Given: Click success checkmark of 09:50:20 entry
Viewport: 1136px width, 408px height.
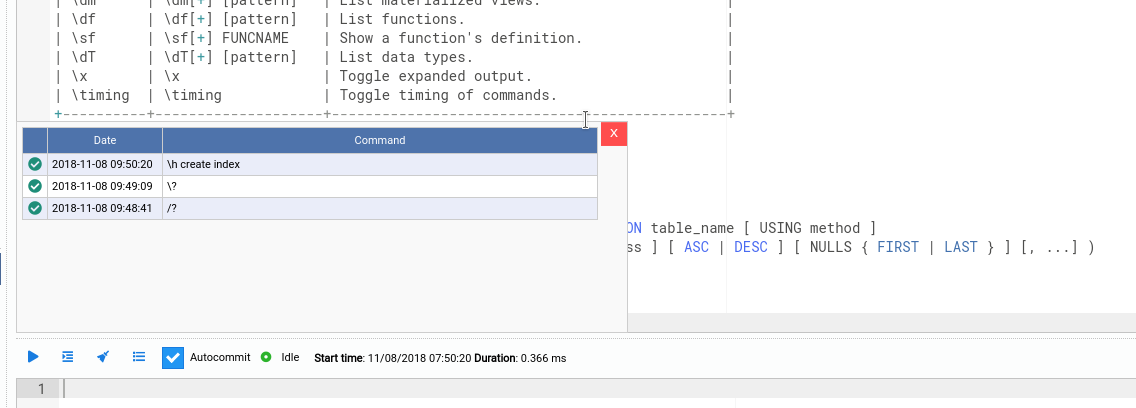Looking at the screenshot, I should pos(35,164).
